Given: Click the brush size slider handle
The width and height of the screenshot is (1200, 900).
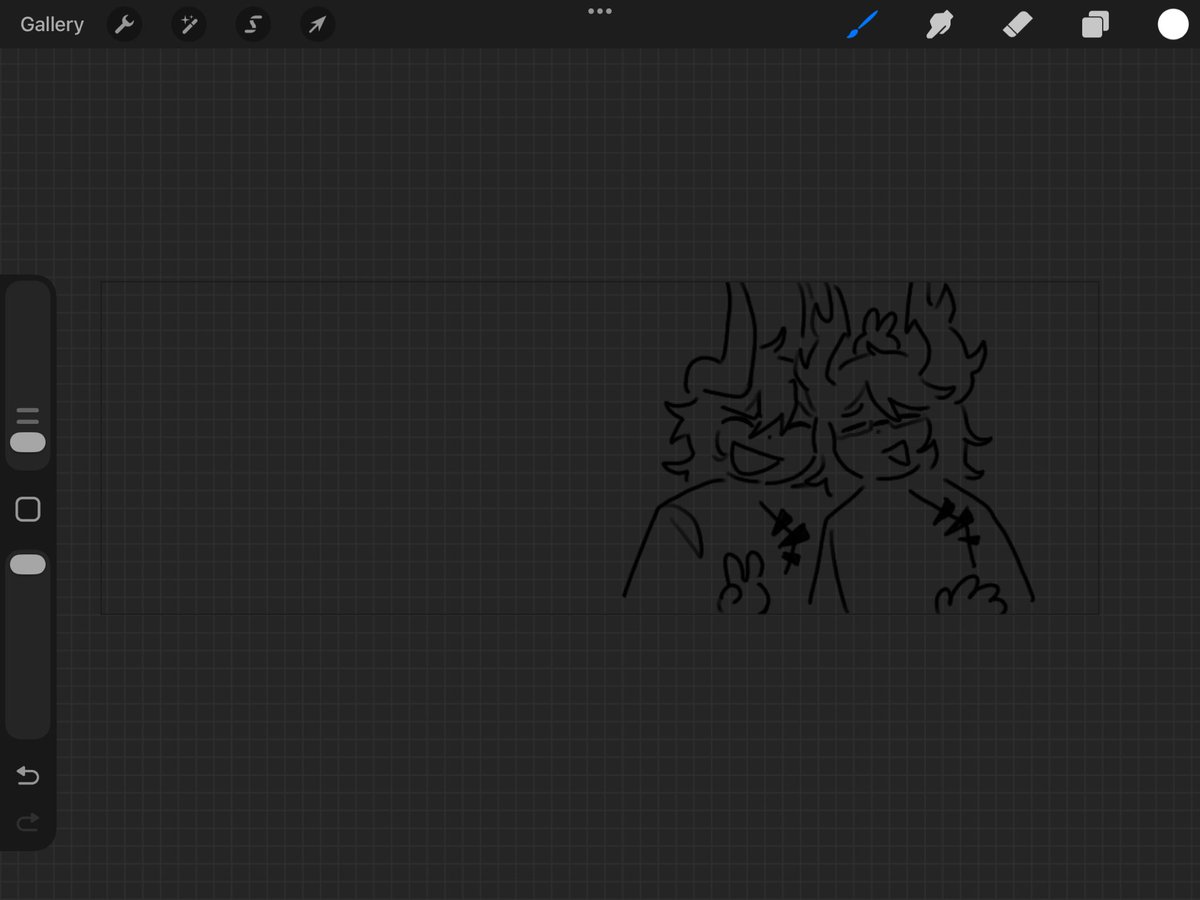Looking at the screenshot, I should click(28, 442).
